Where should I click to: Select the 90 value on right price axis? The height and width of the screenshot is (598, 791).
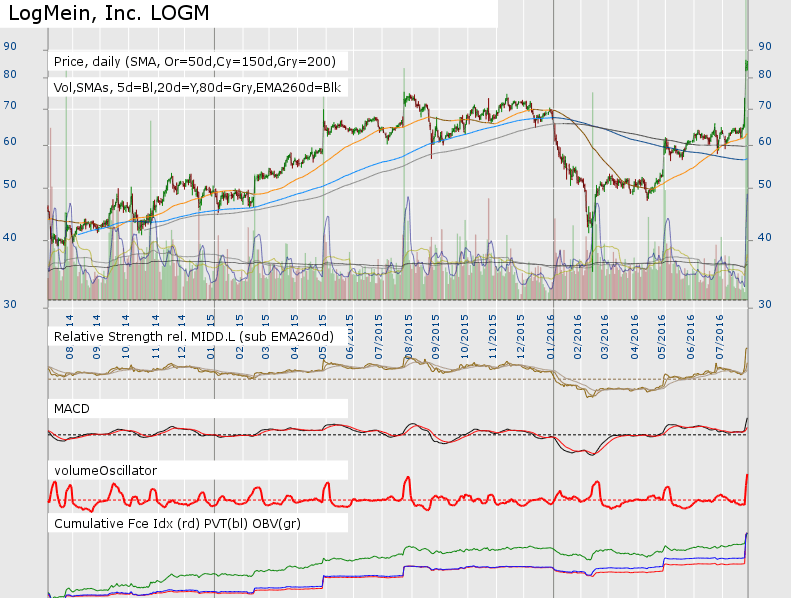765,46
